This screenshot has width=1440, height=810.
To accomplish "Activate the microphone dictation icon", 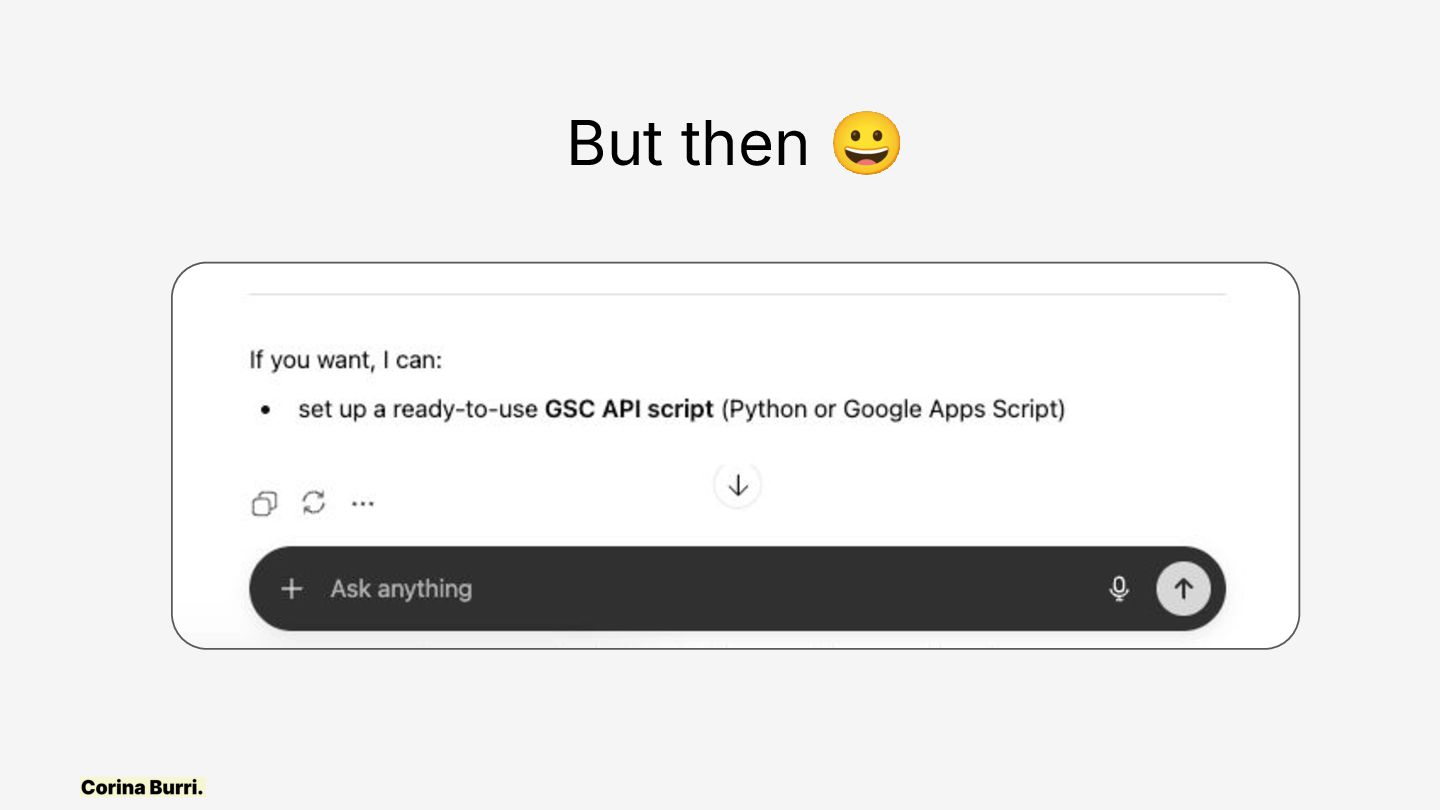I will click(x=1119, y=589).
